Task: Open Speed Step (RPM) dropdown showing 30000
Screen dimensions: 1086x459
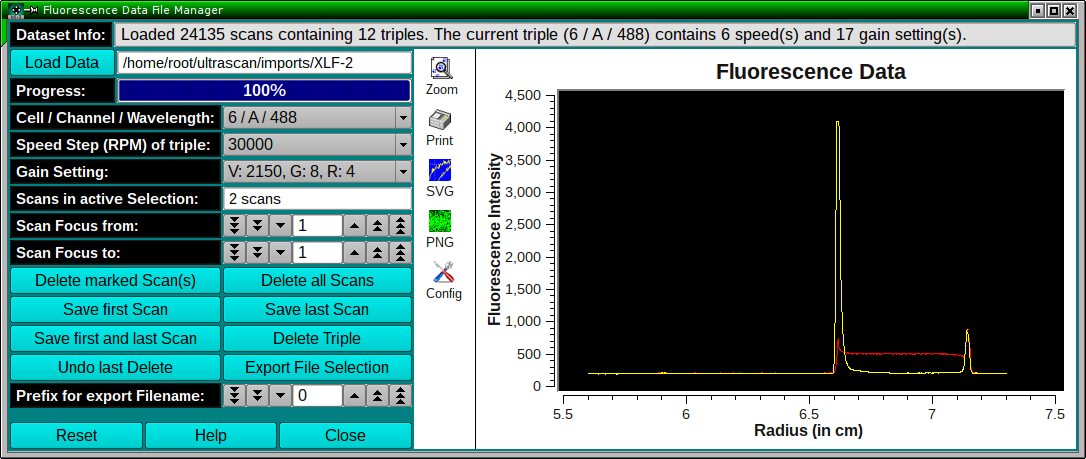Action: pyautogui.click(x=317, y=145)
